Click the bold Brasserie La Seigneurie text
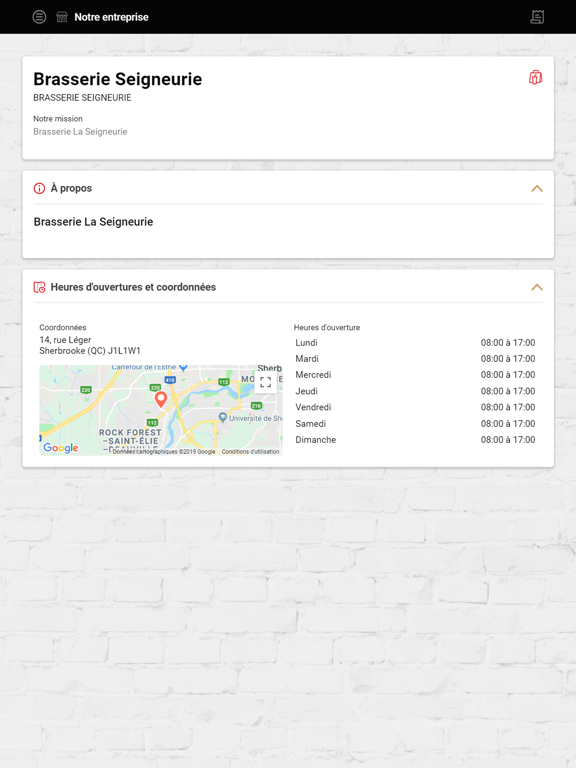This screenshot has width=576, height=768. [x=94, y=222]
